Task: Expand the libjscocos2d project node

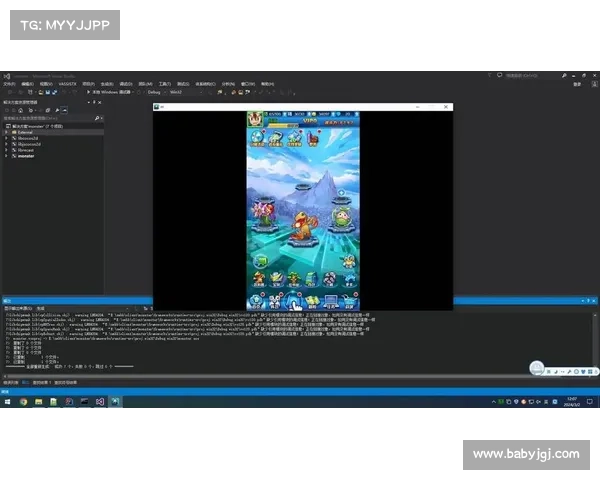Action: (7, 144)
